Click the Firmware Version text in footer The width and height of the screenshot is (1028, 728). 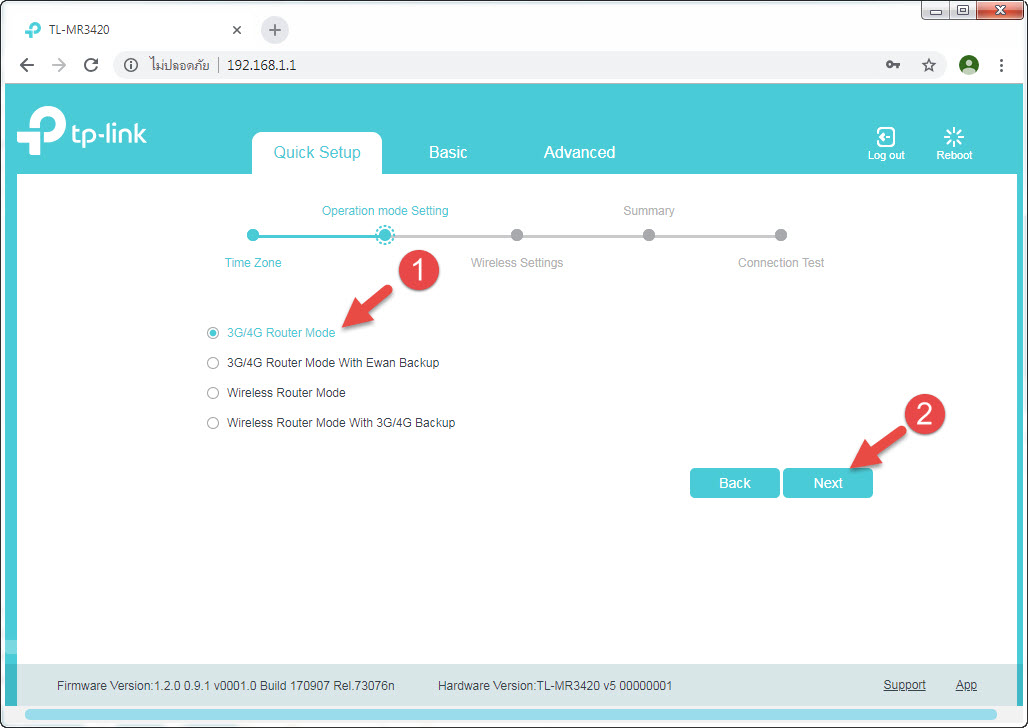pos(226,685)
